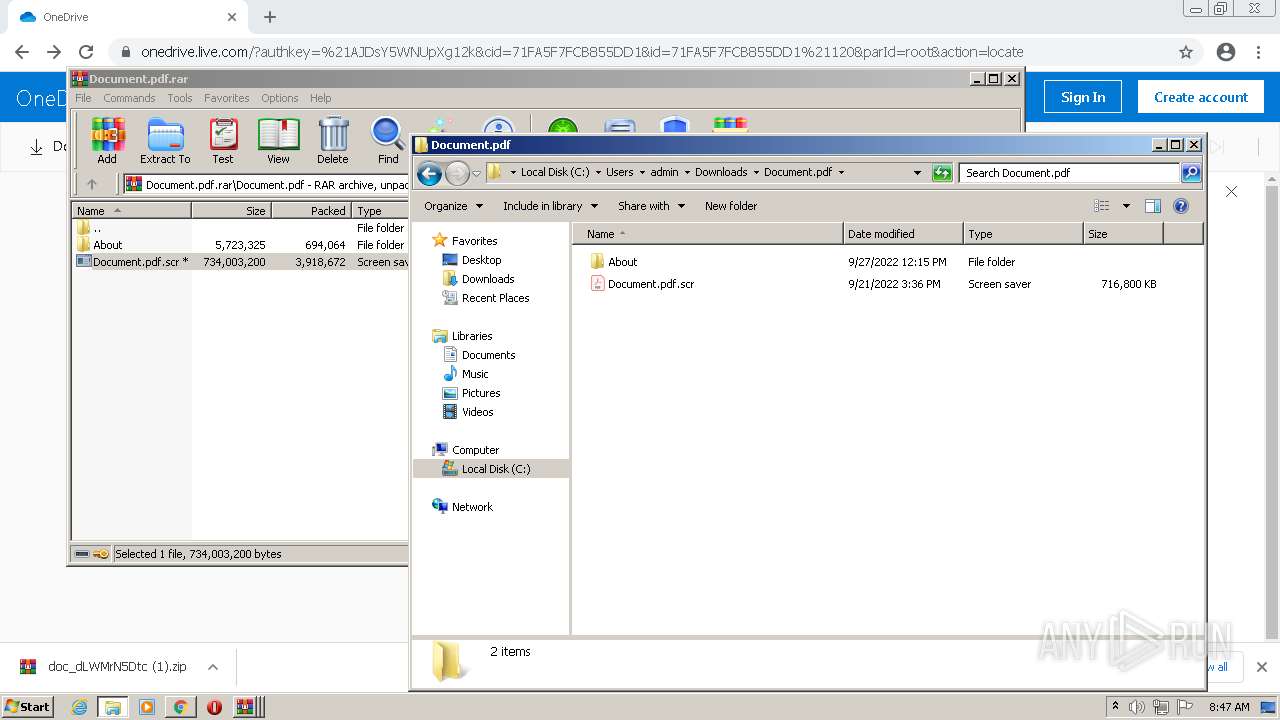This screenshot has height=720, width=1280.
Task: Click the OneDrive Sign In button
Action: click(x=1083, y=97)
